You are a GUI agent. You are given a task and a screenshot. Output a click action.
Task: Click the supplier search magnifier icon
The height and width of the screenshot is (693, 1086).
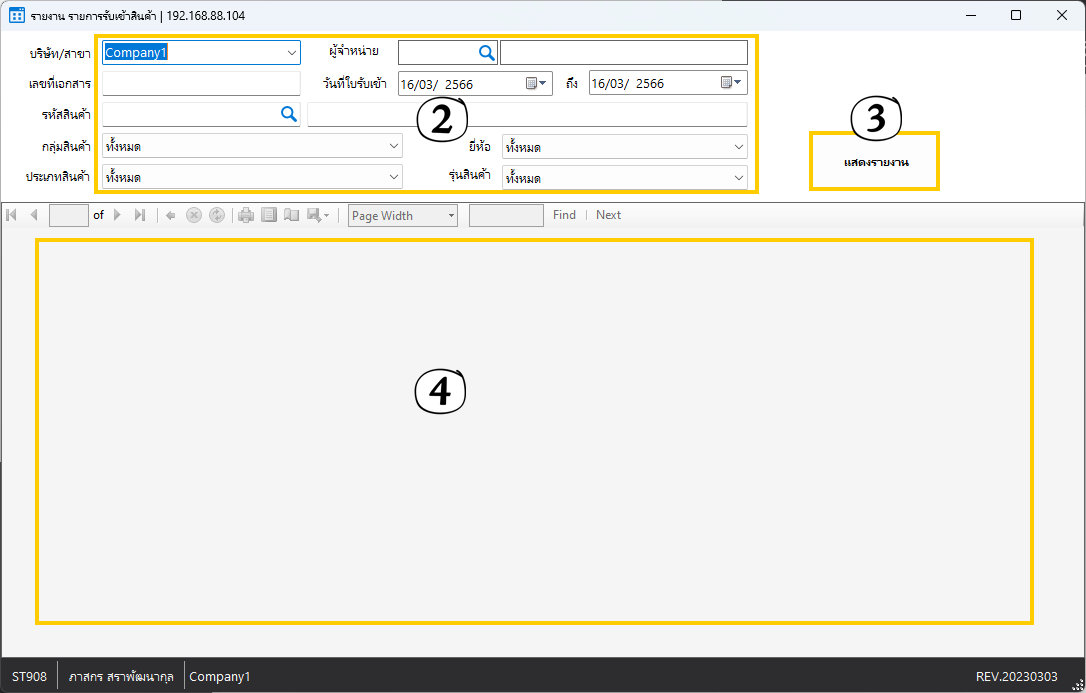coord(486,53)
